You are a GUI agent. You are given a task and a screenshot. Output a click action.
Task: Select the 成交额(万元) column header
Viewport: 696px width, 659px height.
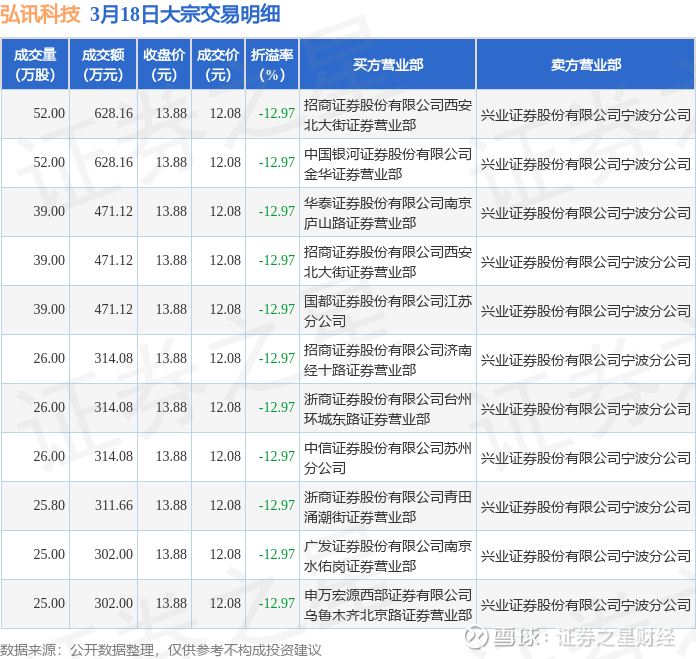103,65
